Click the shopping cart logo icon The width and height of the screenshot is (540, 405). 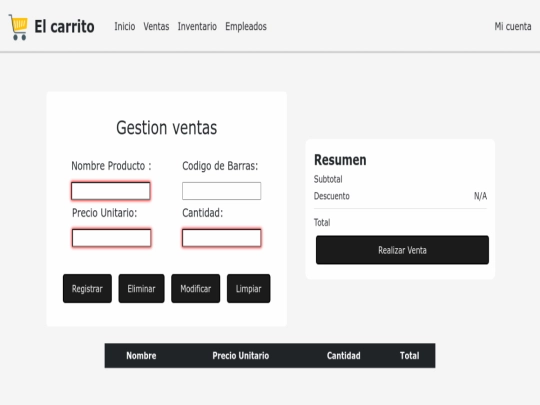click(x=18, y=27)
